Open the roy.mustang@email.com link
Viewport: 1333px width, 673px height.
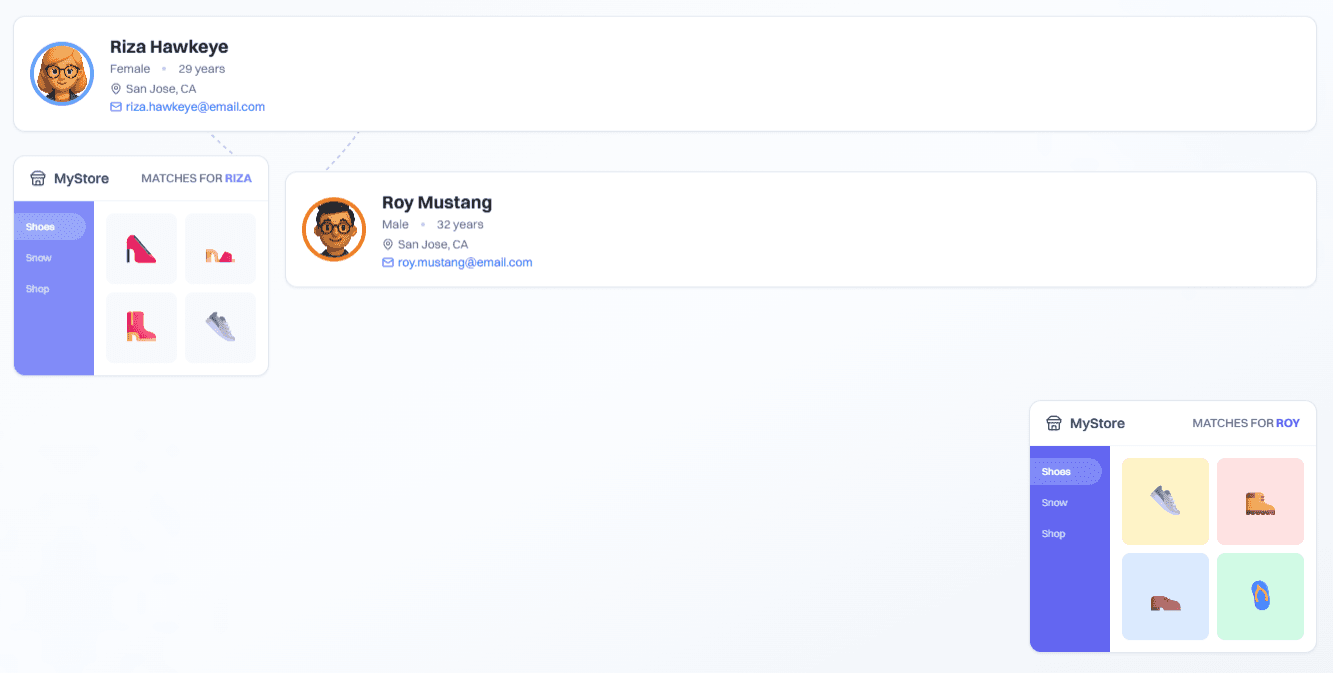pos(465,263)
